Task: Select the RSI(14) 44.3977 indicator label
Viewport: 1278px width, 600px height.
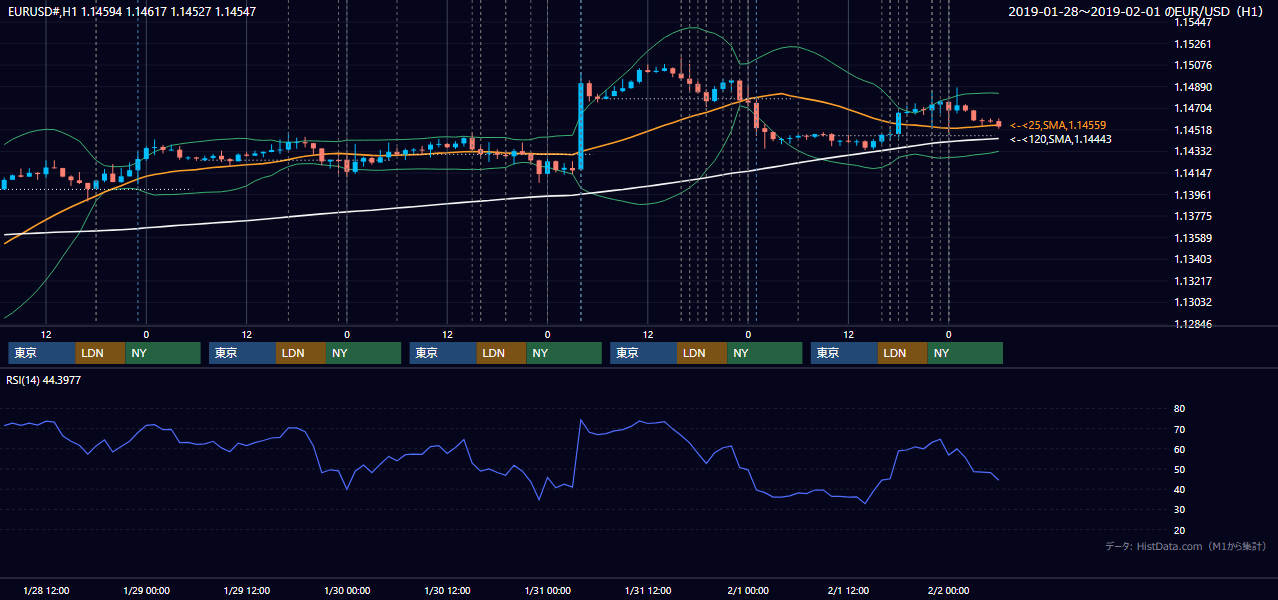Action: point(44,380)
